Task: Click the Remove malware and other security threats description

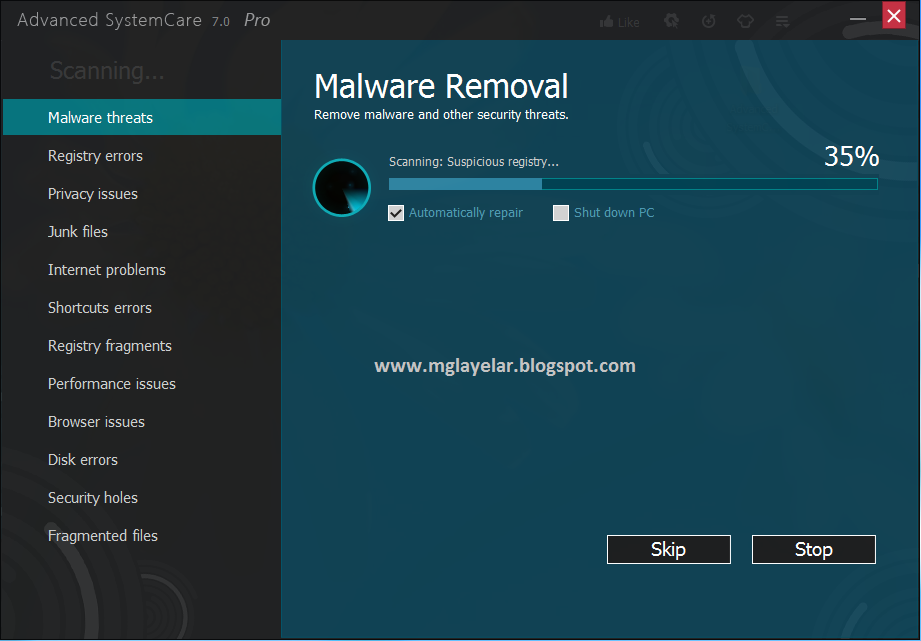Action: [441, 115]
